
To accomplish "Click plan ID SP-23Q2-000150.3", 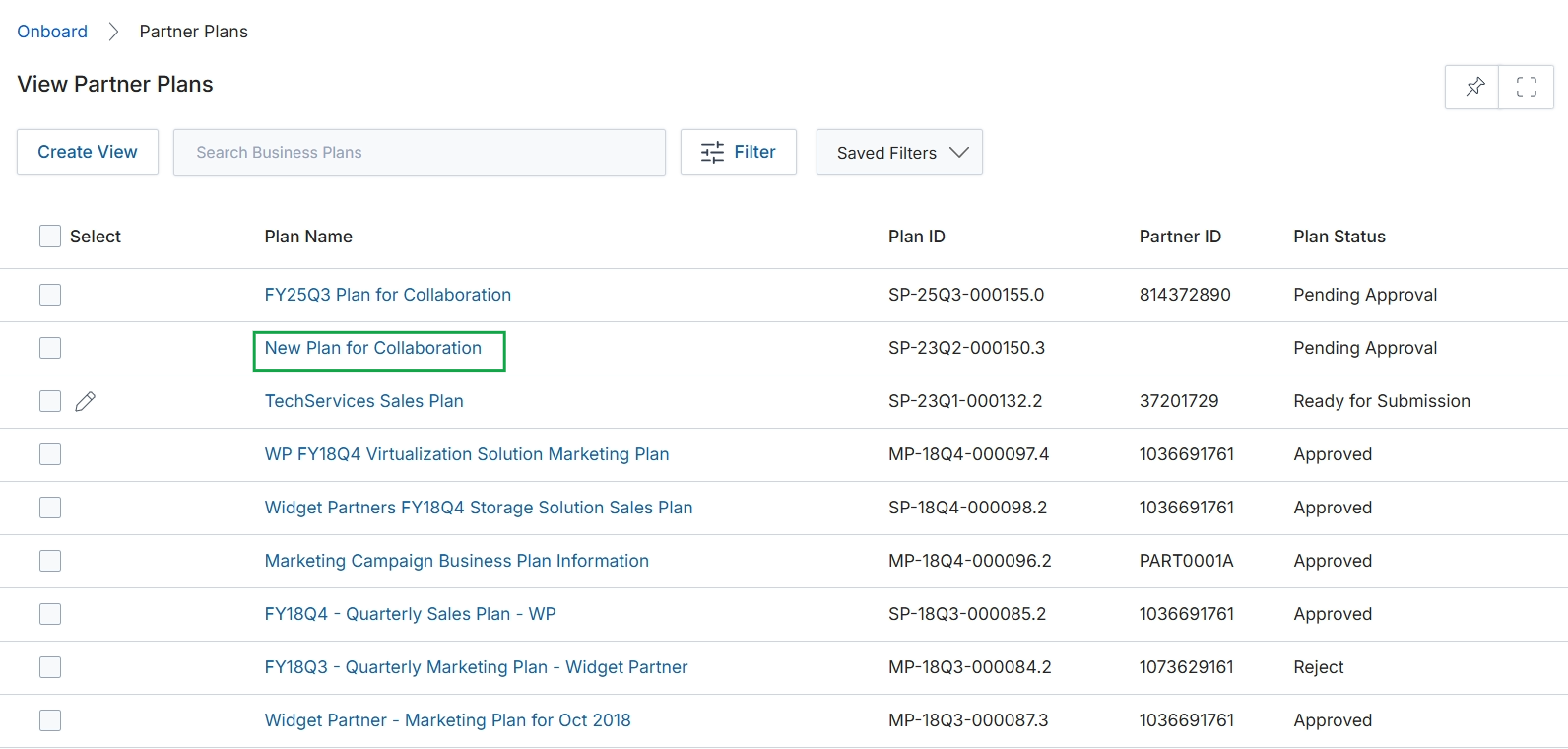I will (x=966, y=348).
